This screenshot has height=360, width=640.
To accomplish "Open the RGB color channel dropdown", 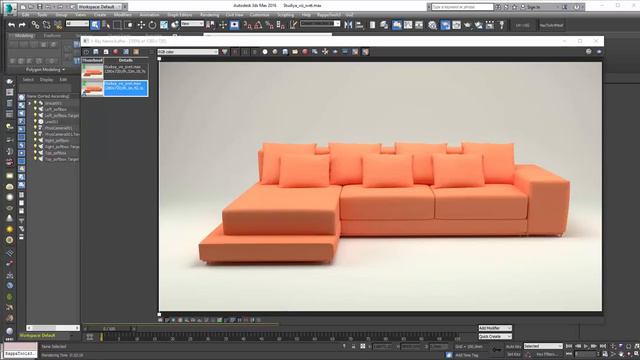I will pyautogui.click(x=188, y=52).
